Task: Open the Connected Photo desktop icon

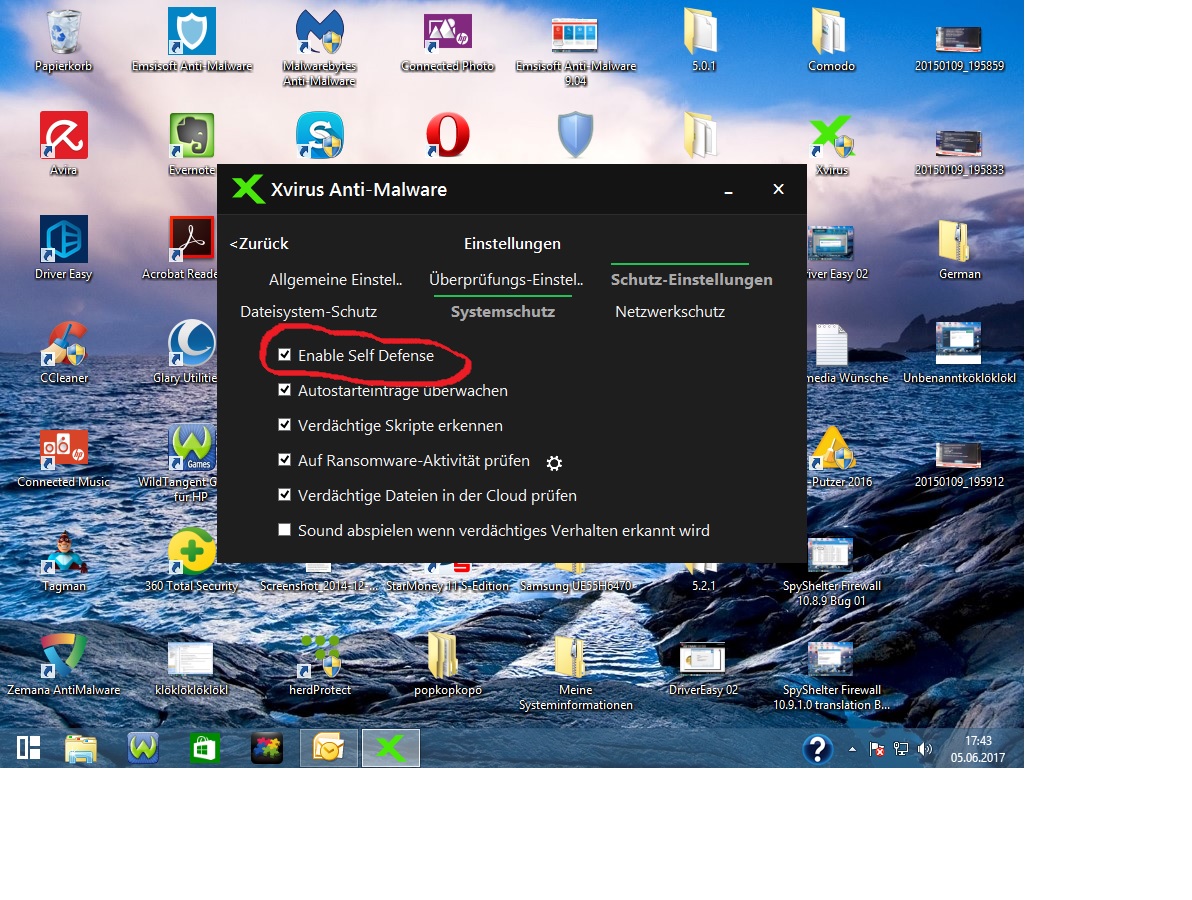Action: [448, 32]
